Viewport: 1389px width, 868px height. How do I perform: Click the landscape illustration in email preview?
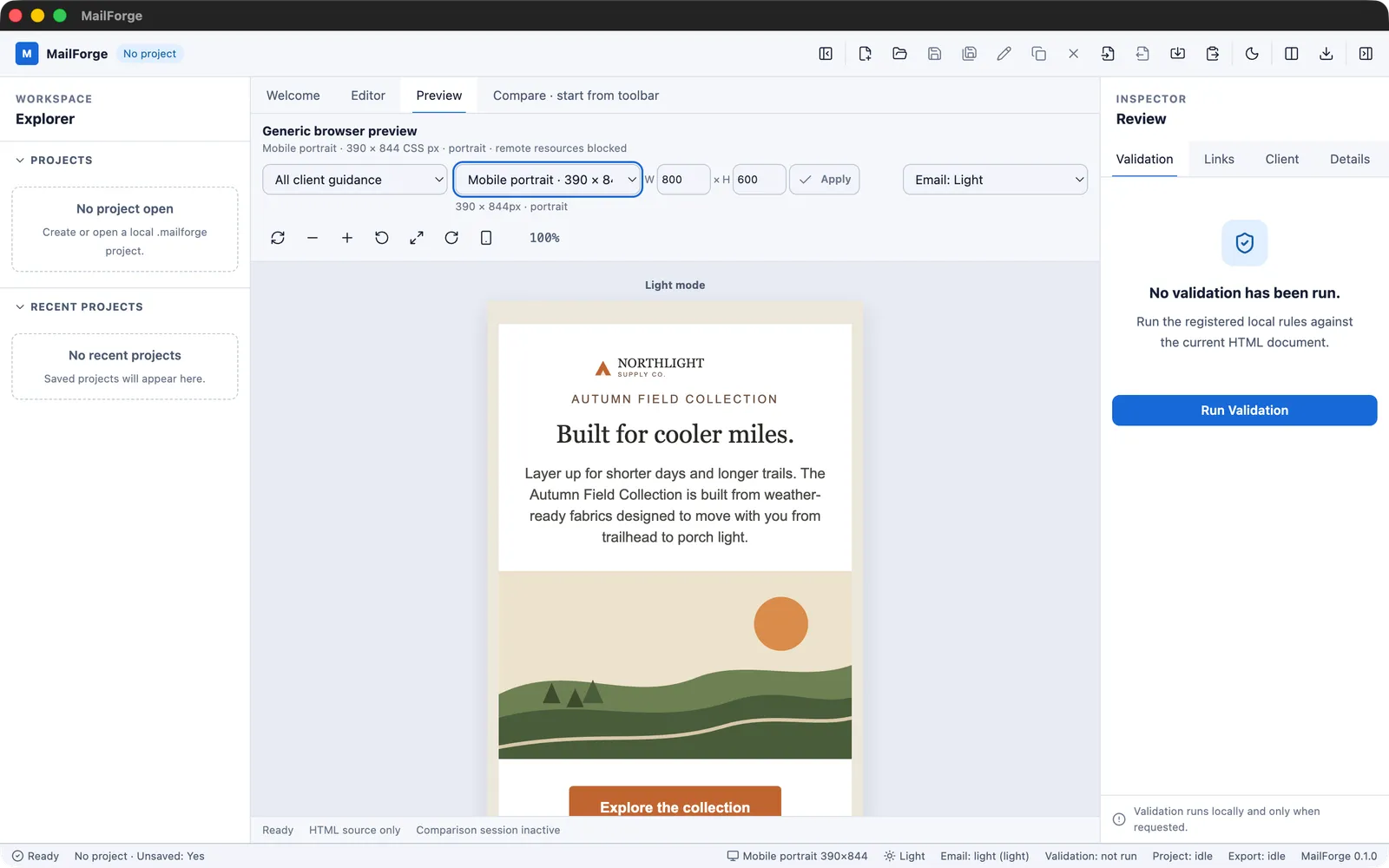675,665
